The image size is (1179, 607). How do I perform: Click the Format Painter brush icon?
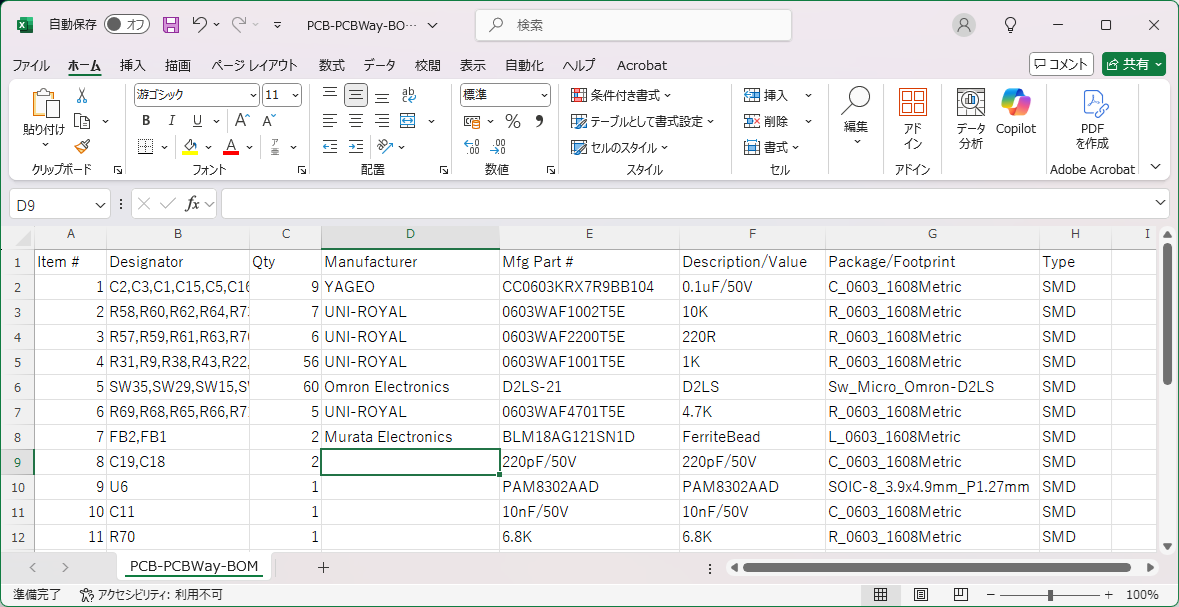81,147
